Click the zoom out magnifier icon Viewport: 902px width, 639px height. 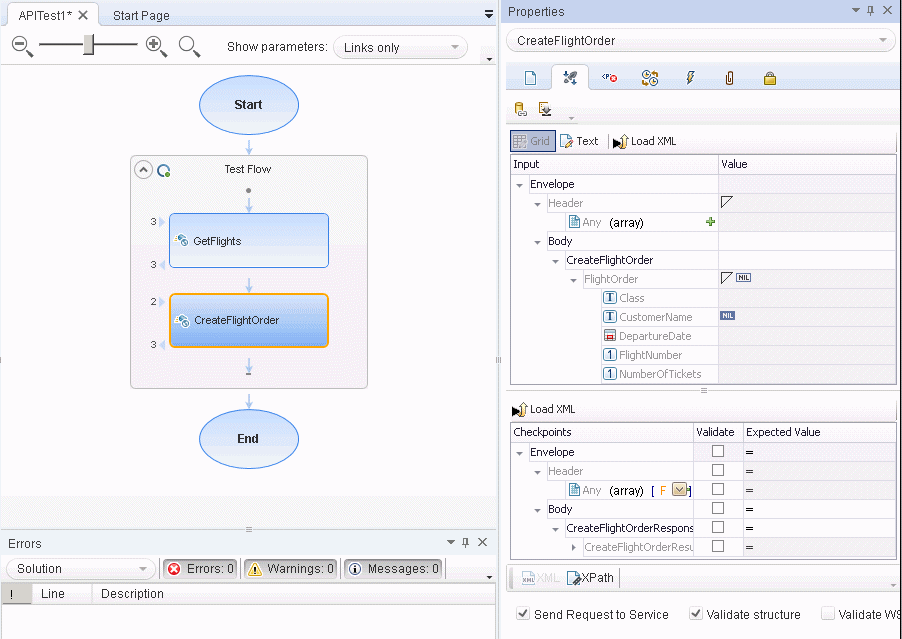[22, 46]
